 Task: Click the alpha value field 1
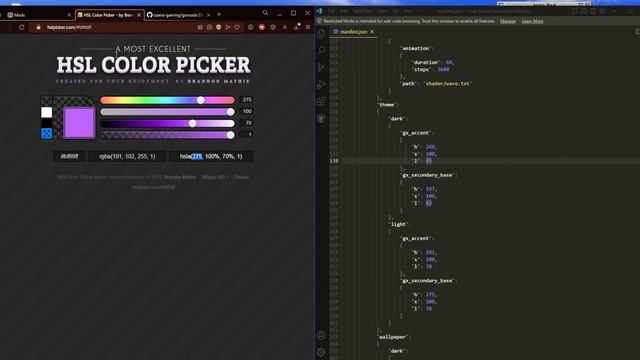pyautogui.click(x=246, y=134)
